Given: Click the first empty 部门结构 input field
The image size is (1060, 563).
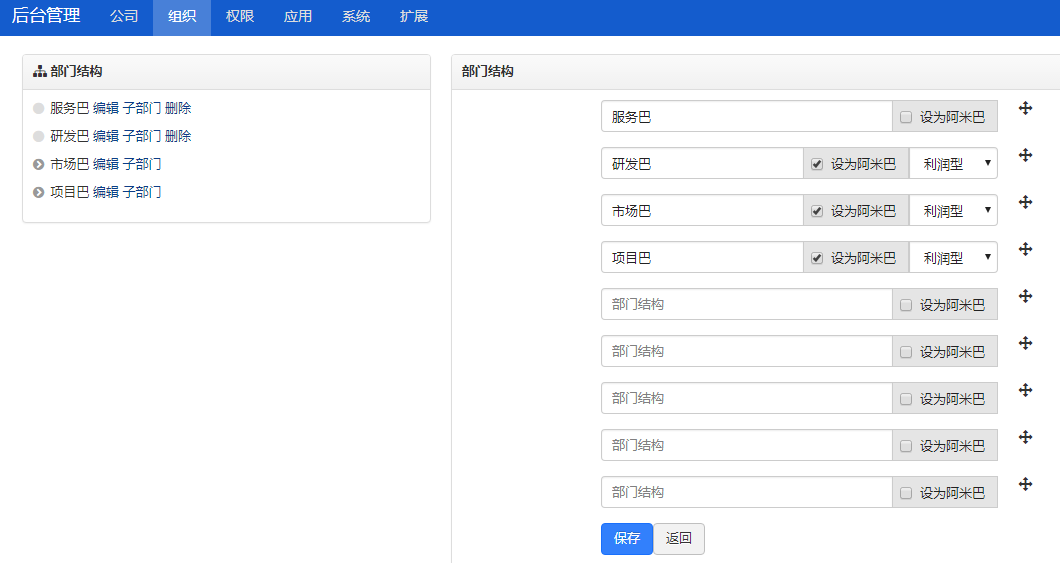Looking at the screenshot, I should click(746, 305).
